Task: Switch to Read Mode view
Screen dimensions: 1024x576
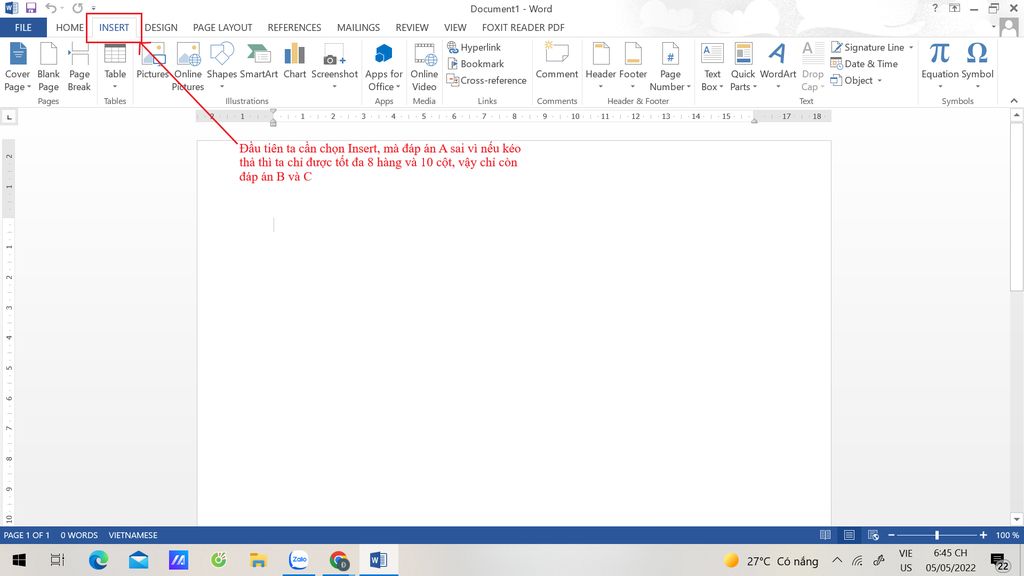Action: 825,535
